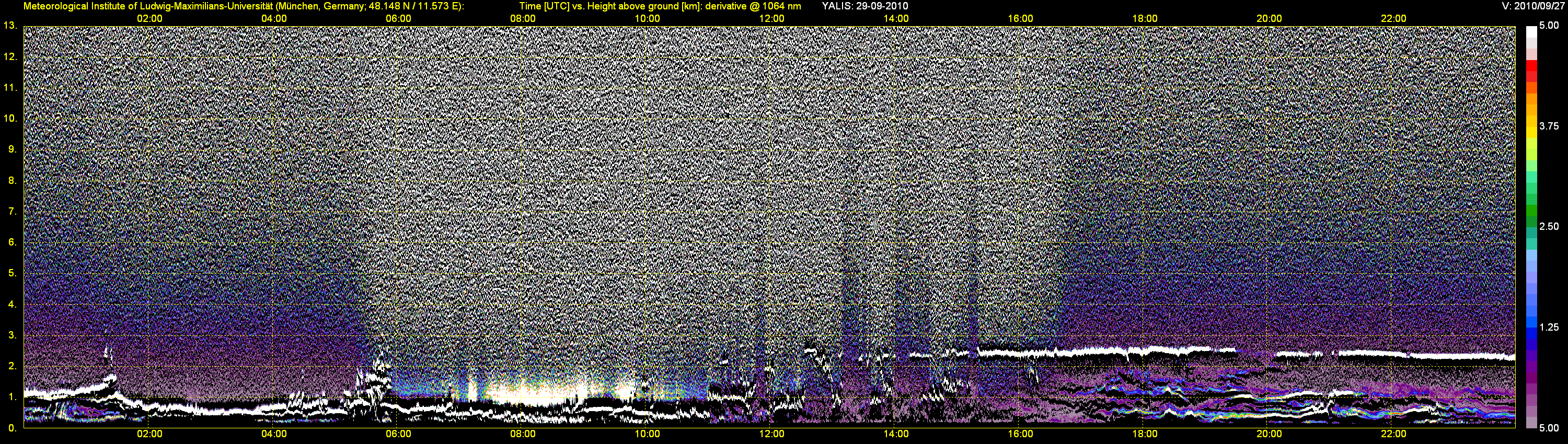The image size is (1568, 444).
Task: Click the 5.00 value beside the white colorbar end
Action: tap(1549, 26)
